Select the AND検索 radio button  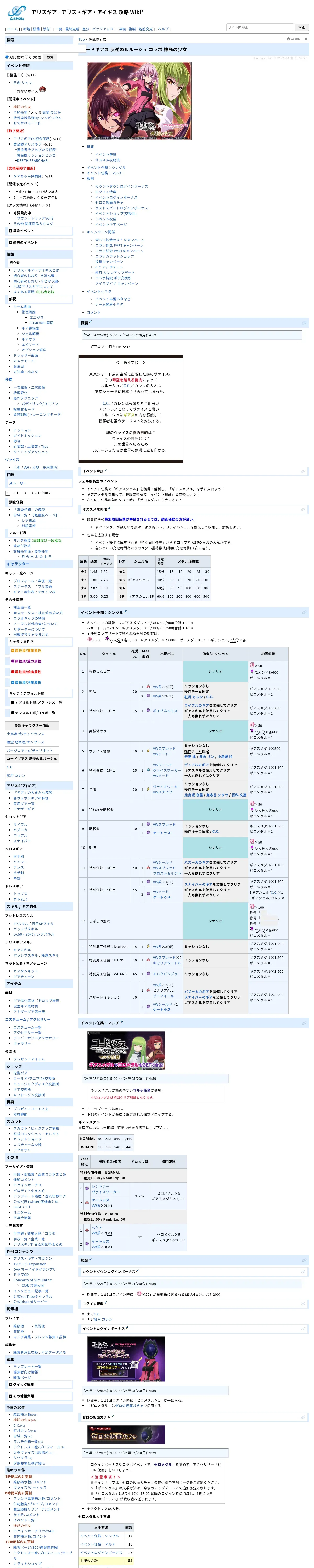(7, 57)
